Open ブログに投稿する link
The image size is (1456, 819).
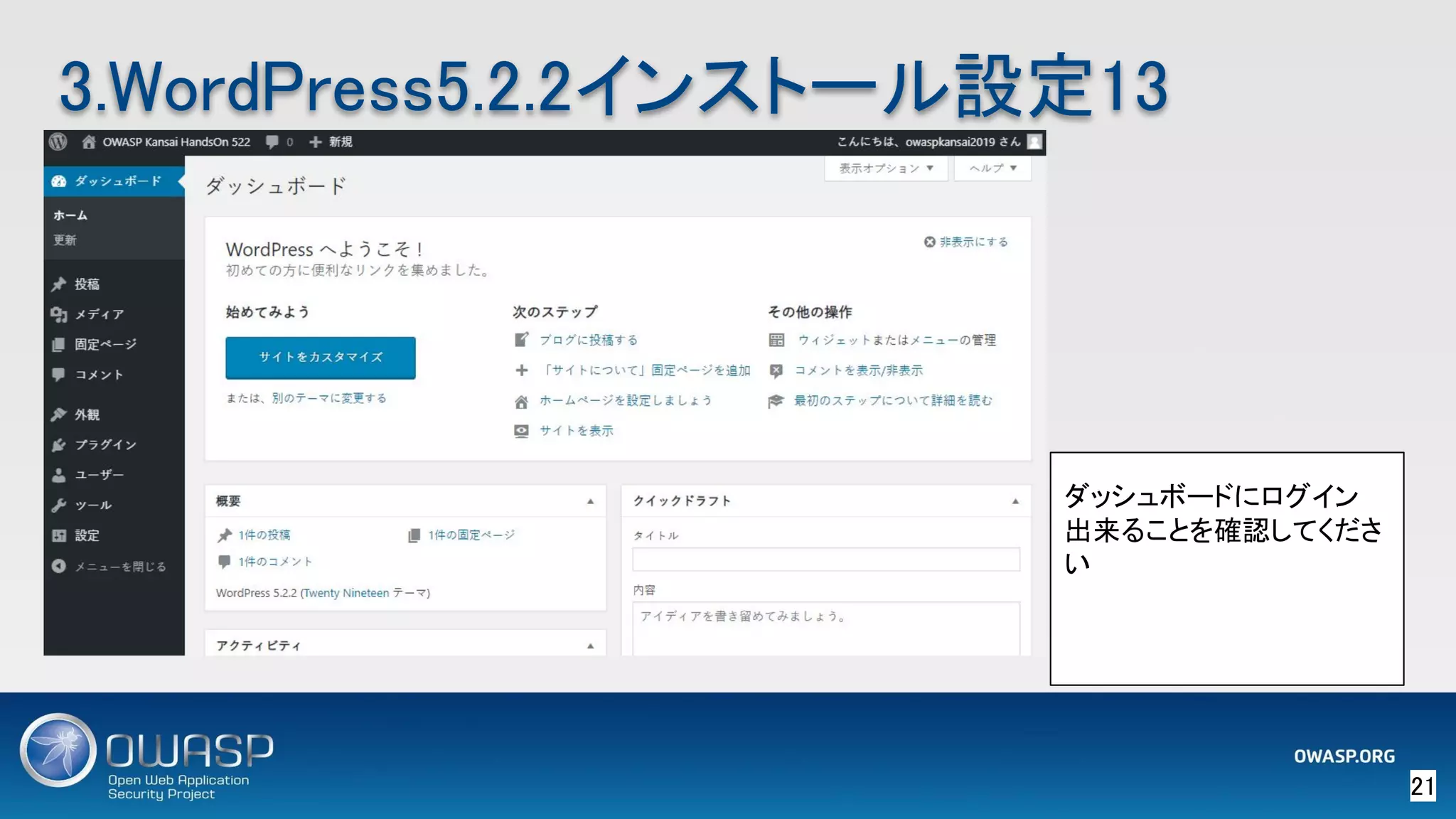coord(589,340)
